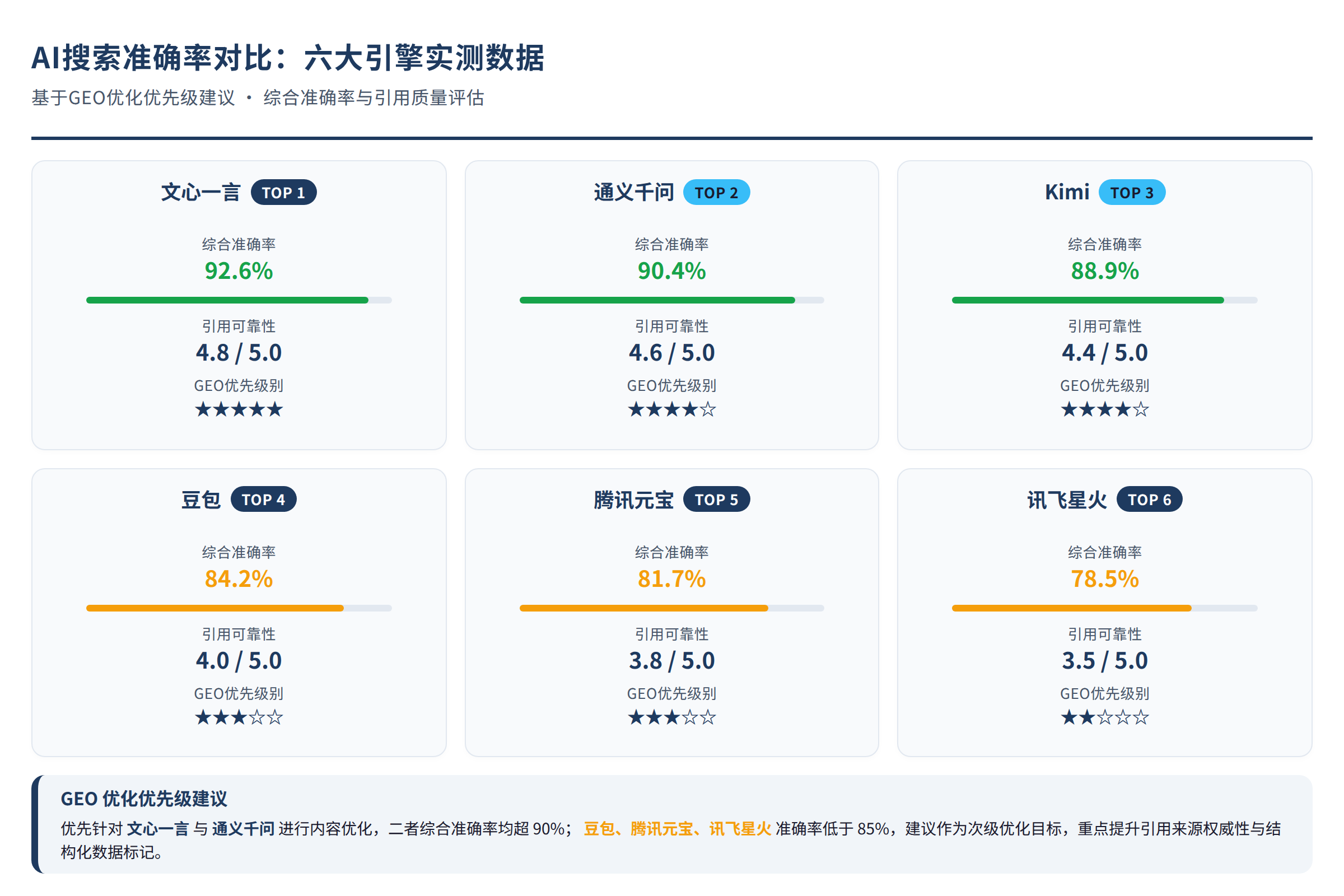The width and height of the screenshot is (1344, 896).
Task: Select the 讯飞星火 card title
Action: point(1067,500)
